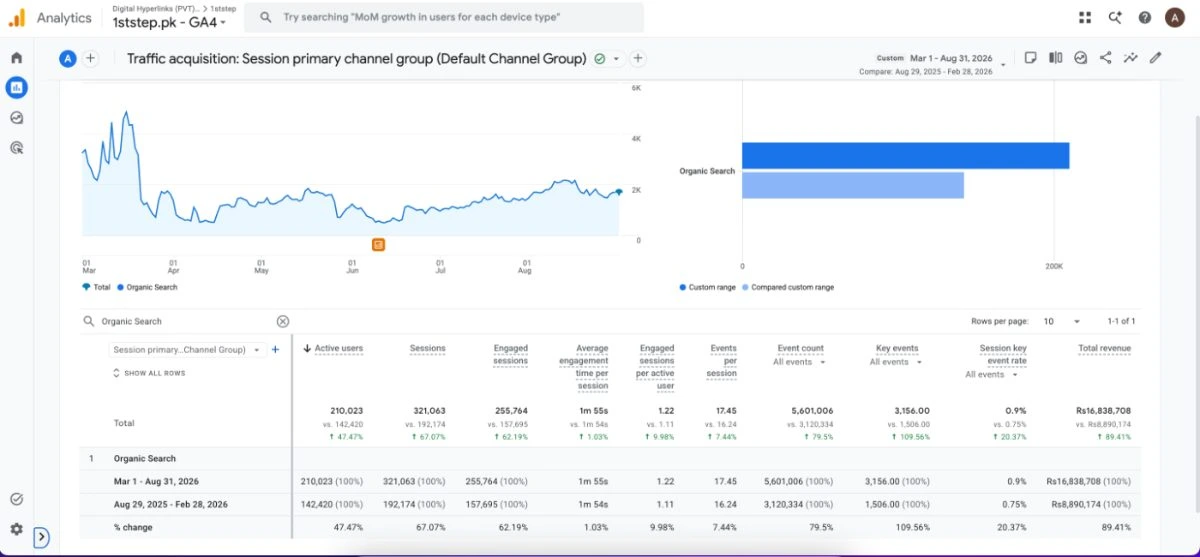Sort by the Events per session column

tap(723, 361)
